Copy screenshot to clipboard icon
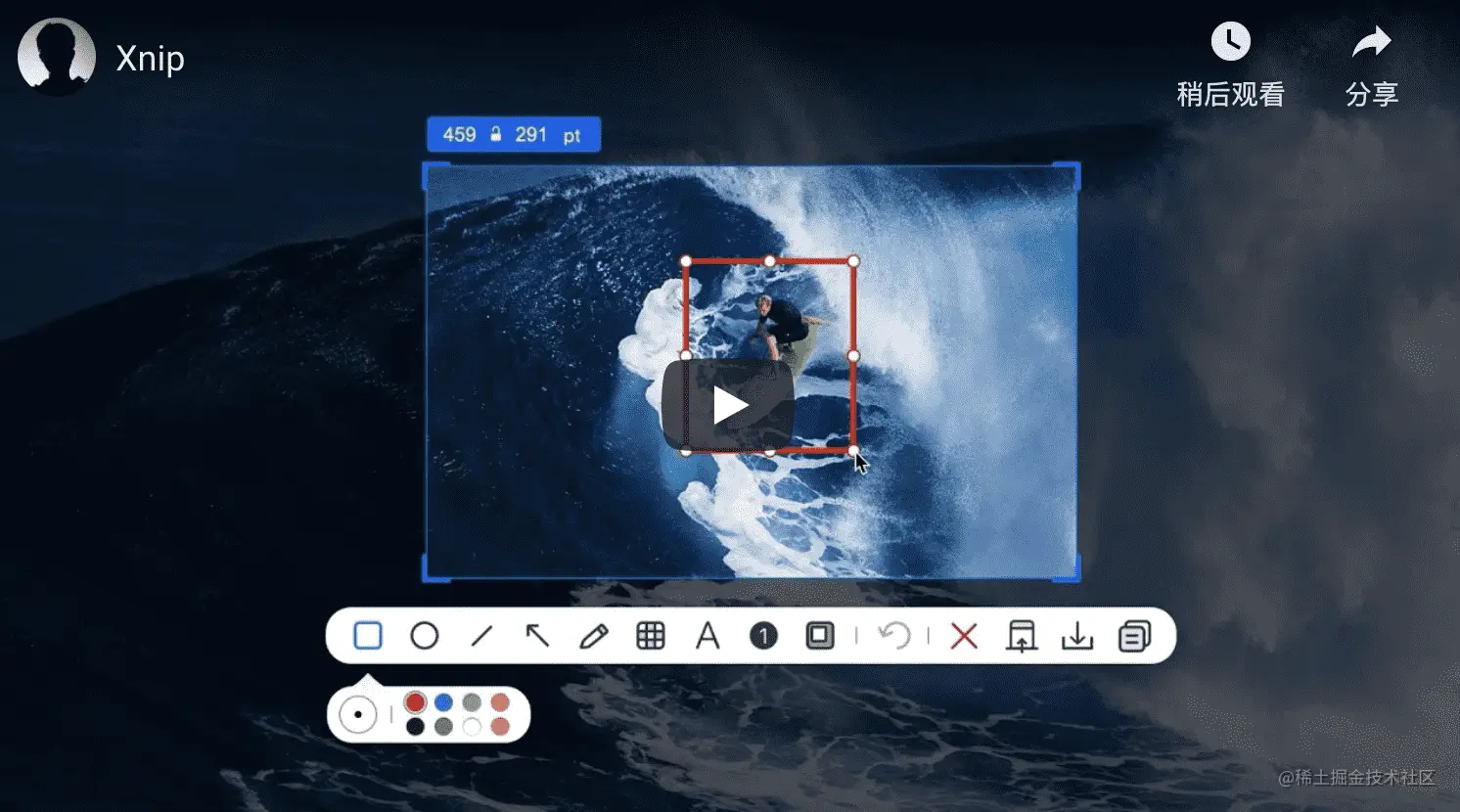 pos(1134,636)
